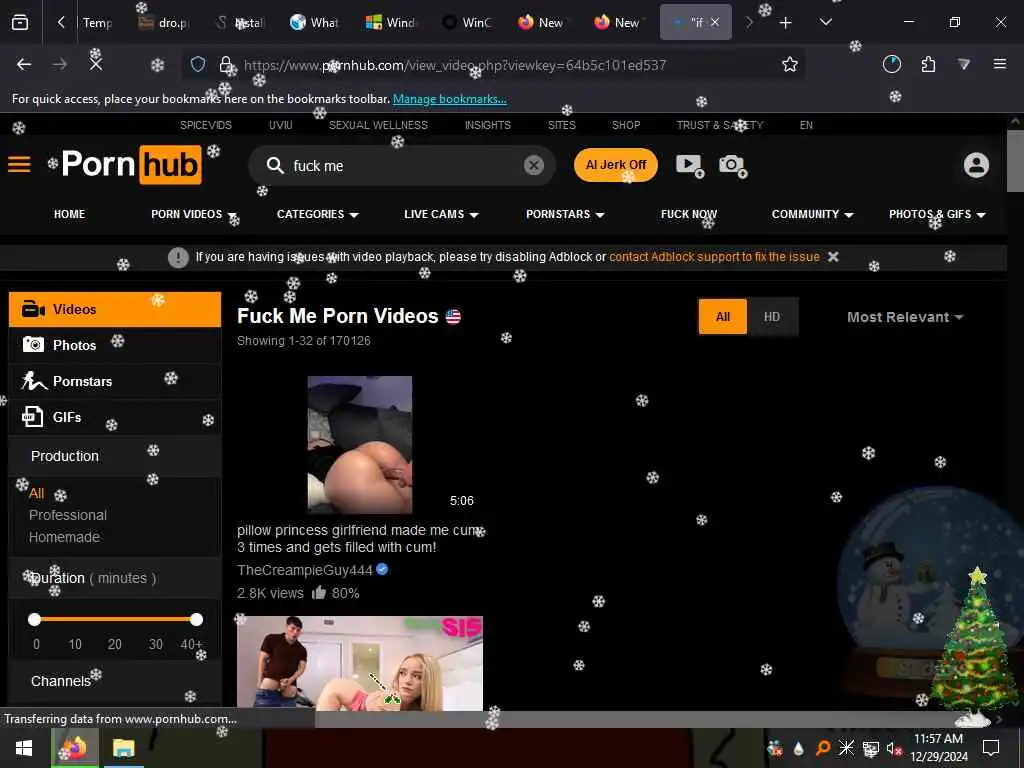The width and height of the screenshot is (1024, 768).
Task: Select All under Production
Action: (x=37, y=493)
